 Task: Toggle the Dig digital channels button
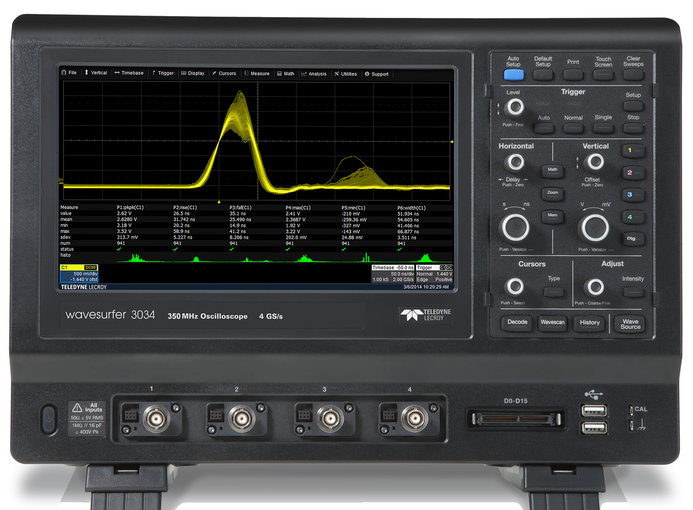tap(633, 239)
